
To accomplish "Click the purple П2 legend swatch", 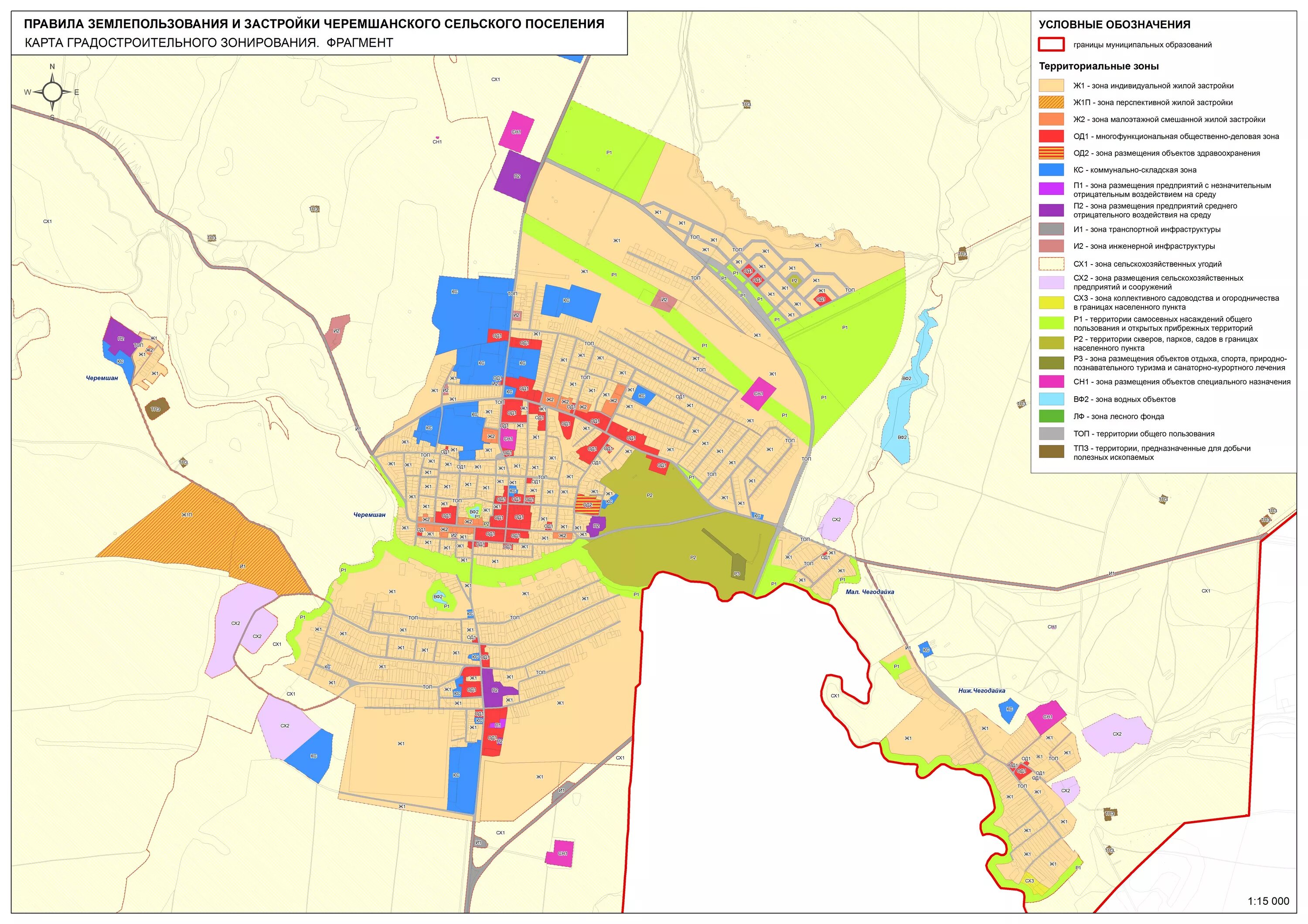I will click(x=1051, y=210).
